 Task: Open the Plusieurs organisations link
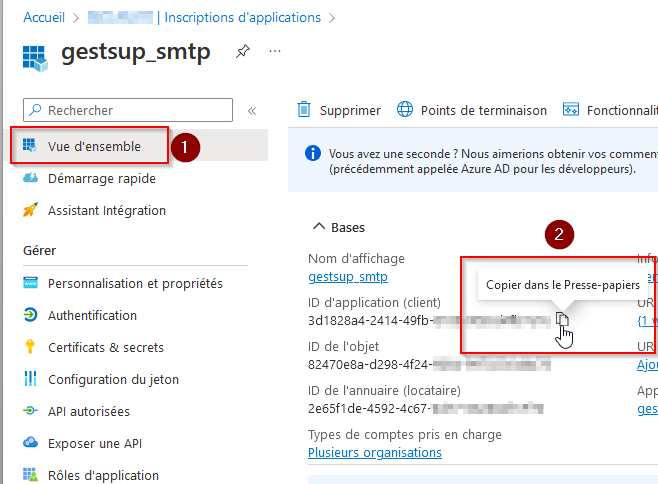(375, 453)
